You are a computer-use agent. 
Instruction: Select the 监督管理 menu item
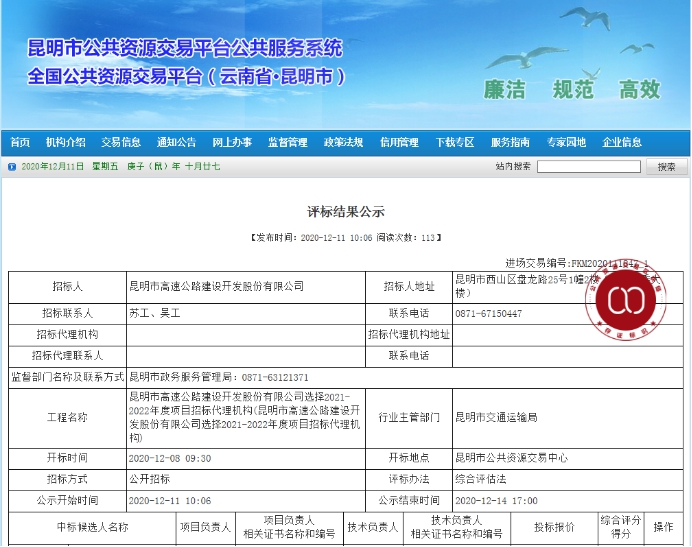point(288,142)
